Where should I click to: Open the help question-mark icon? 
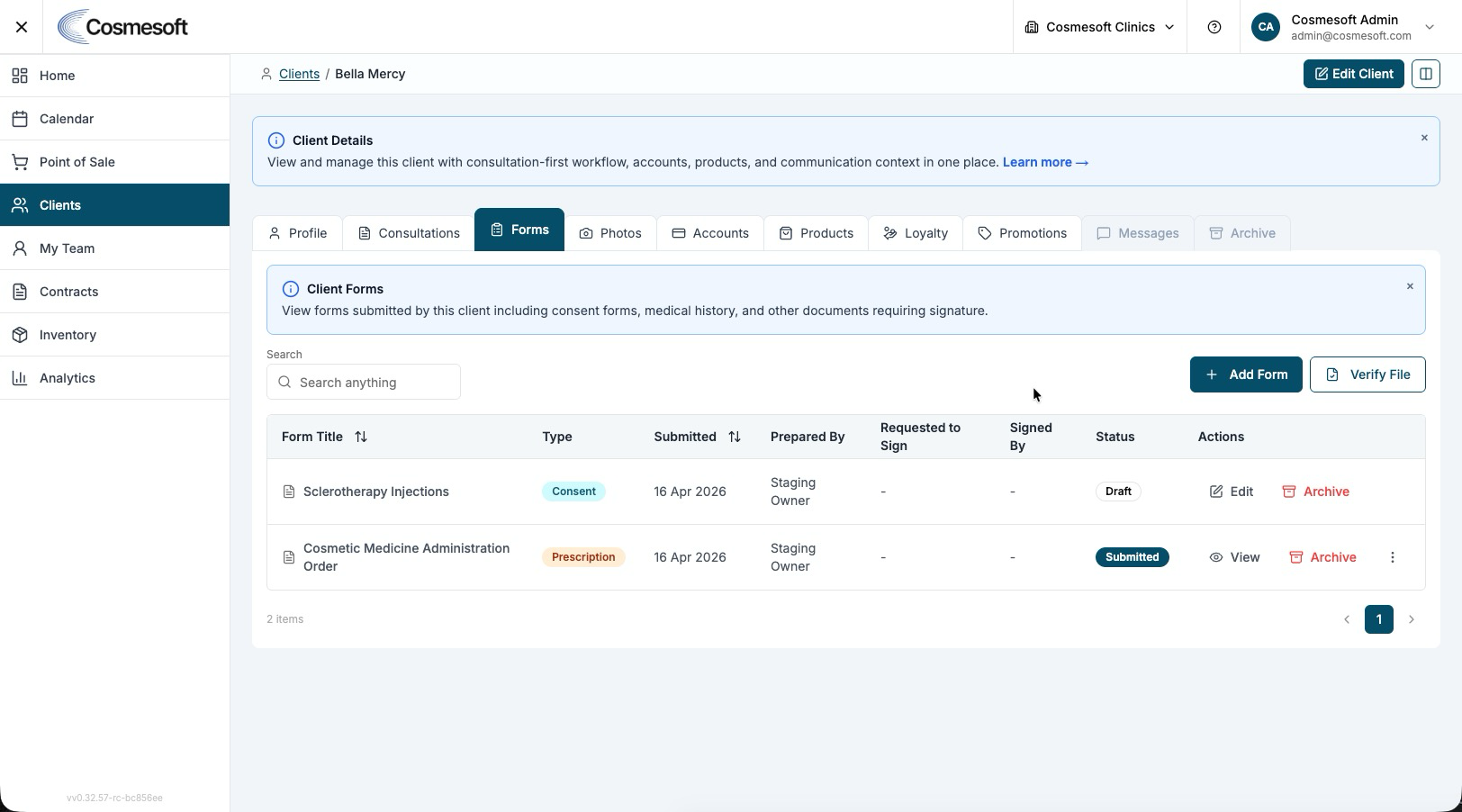1214,27
